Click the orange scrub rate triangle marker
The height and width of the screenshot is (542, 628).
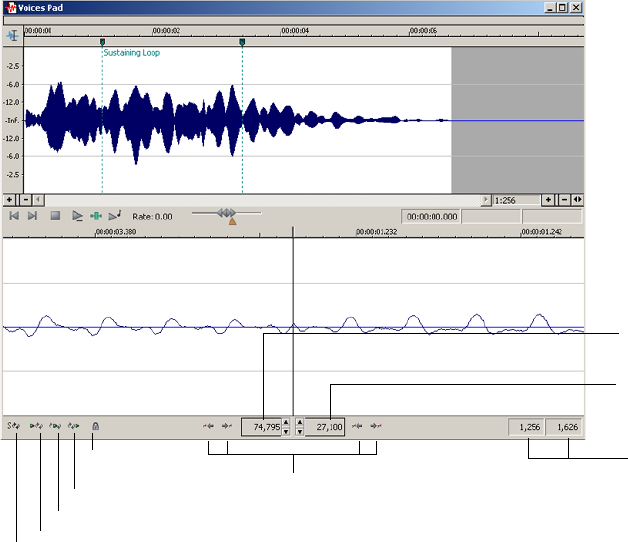click(232, 221)
